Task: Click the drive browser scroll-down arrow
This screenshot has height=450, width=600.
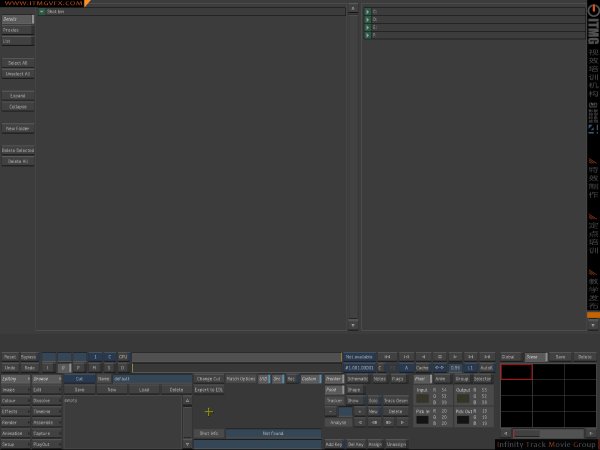Action: pos(593,325)
